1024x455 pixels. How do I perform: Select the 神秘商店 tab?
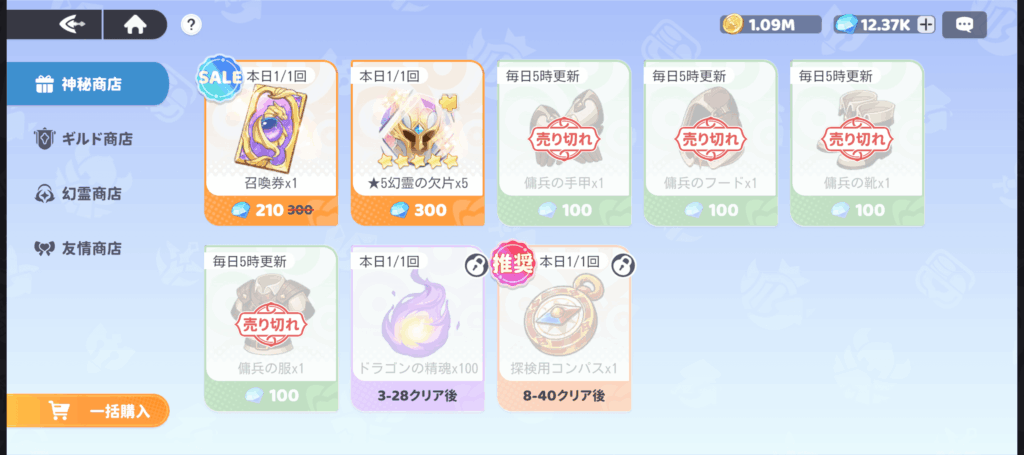click(x=88, y=84)
